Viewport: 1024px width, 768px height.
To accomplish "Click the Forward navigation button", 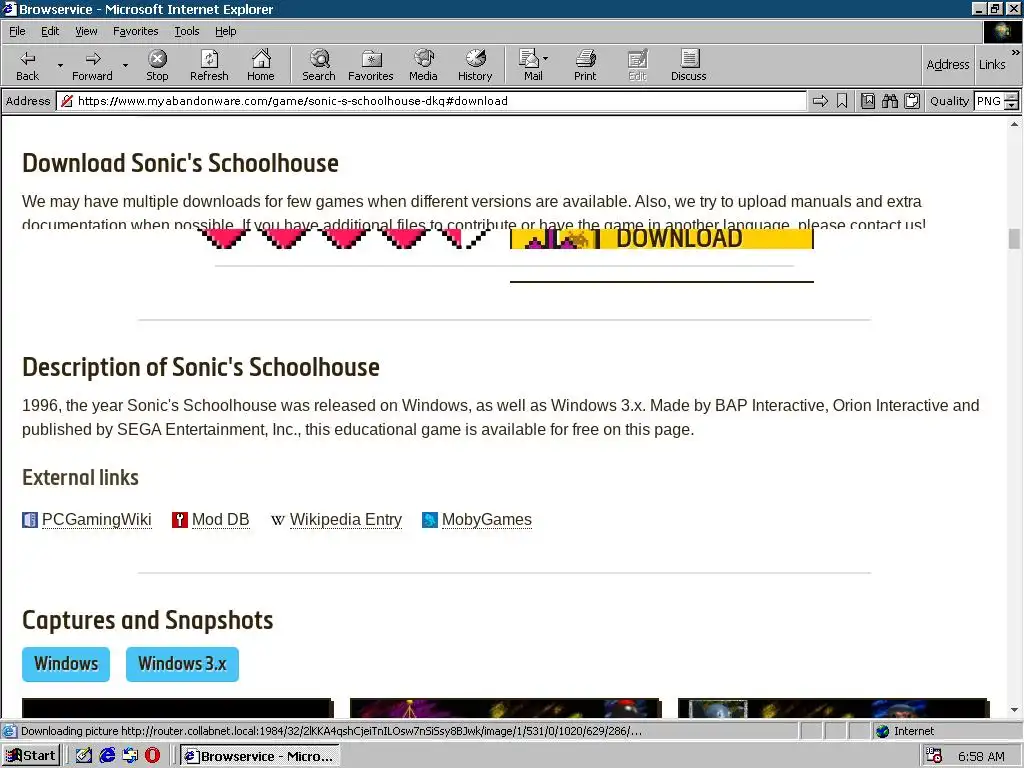I will [92, 65].
